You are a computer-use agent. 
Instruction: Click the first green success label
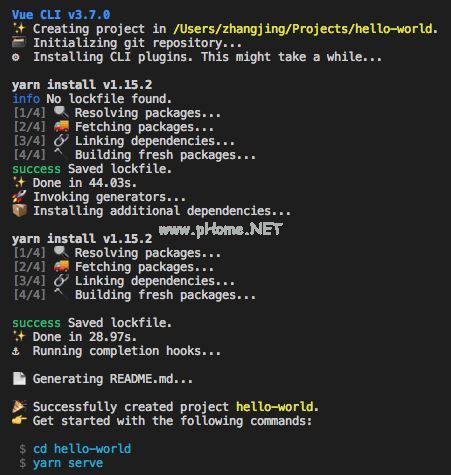coord(36,169)
